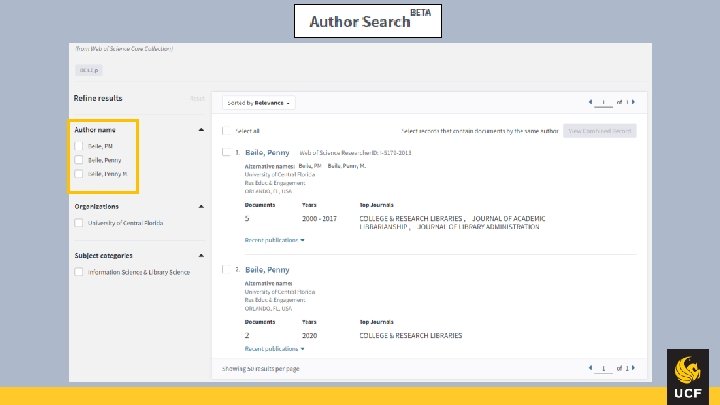Viewport: 720px width, 405px height.
Task: Click the Refine results heading
Action: (98, 98)
